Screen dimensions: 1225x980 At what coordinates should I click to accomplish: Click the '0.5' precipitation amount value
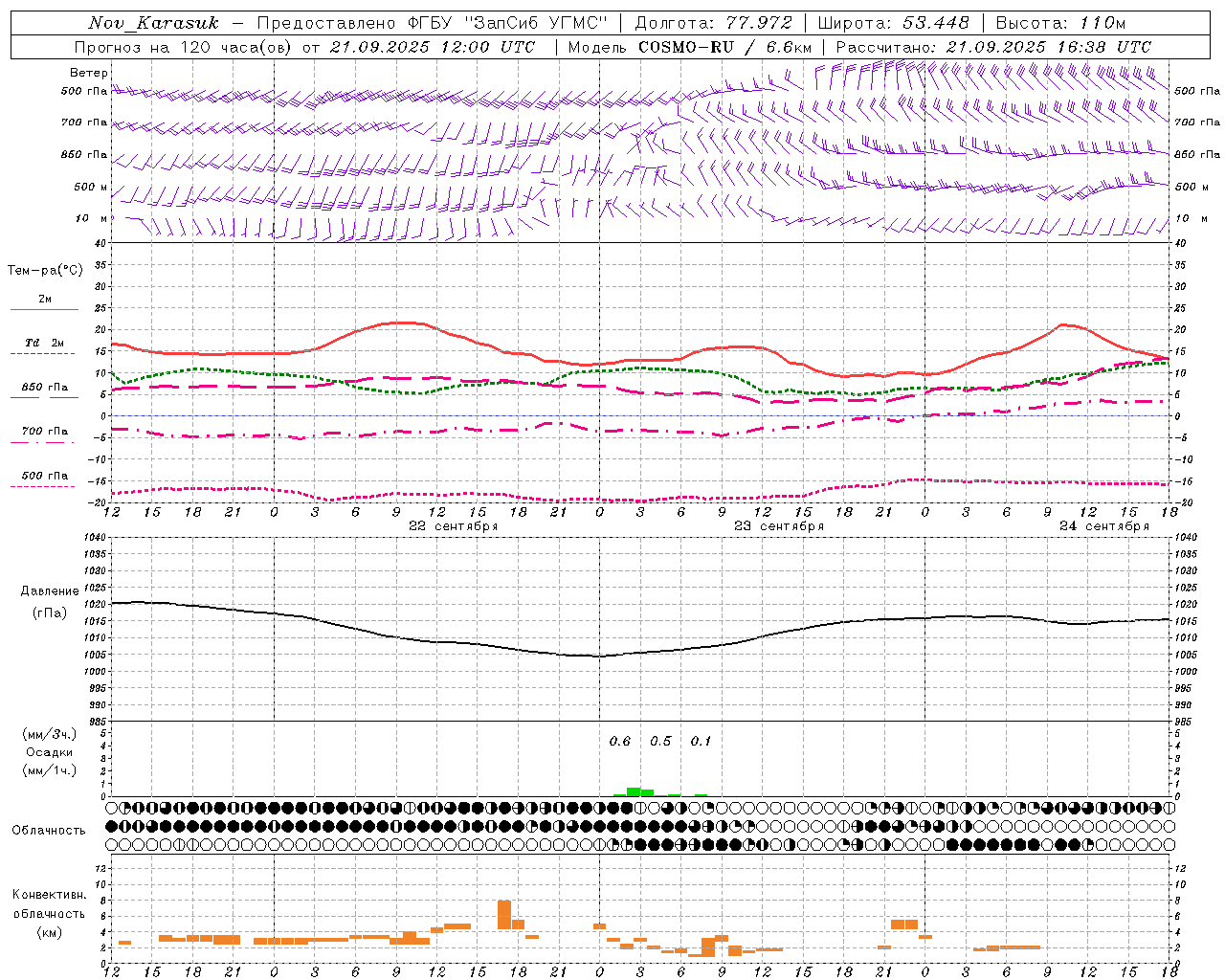(660, 742)
